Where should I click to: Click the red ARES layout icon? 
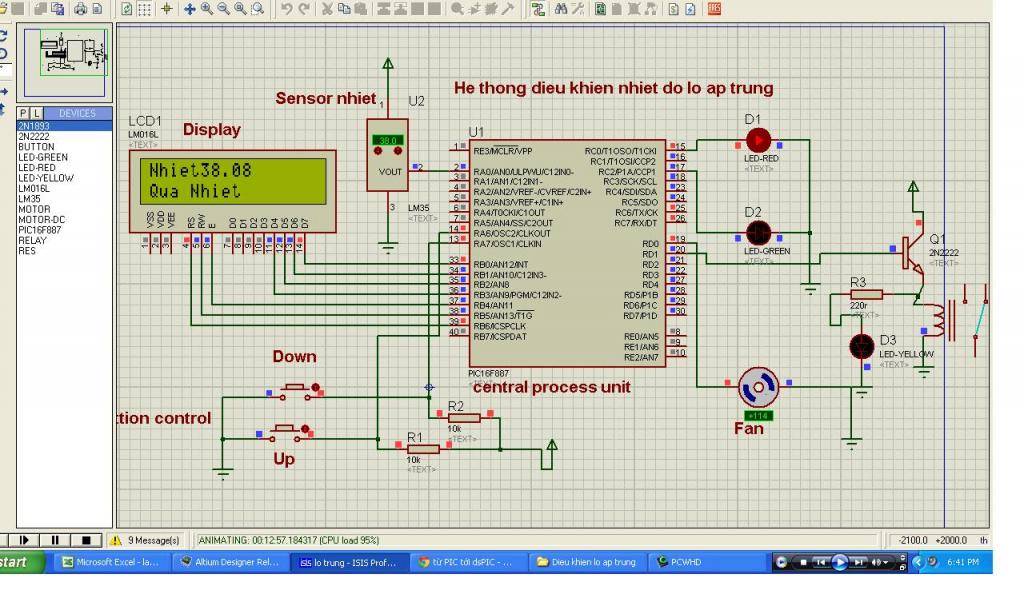pos(713,8)
